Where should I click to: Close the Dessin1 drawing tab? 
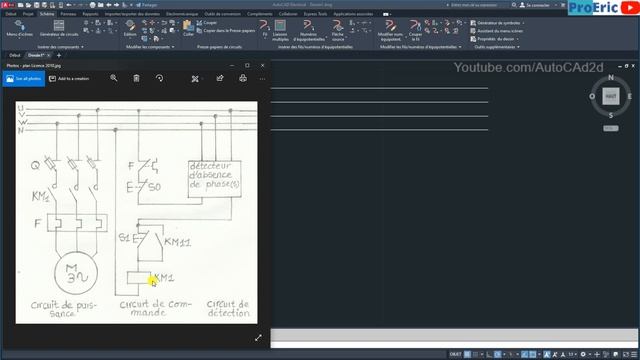[49, 55]
